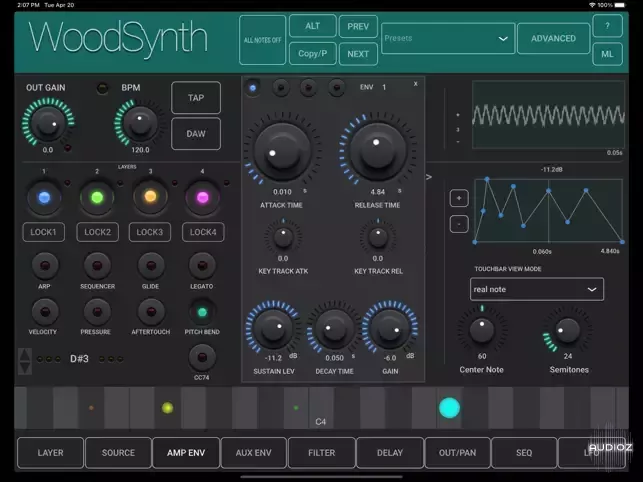
Task: Disable the PITCH BEND button
Action: (202, 312)
